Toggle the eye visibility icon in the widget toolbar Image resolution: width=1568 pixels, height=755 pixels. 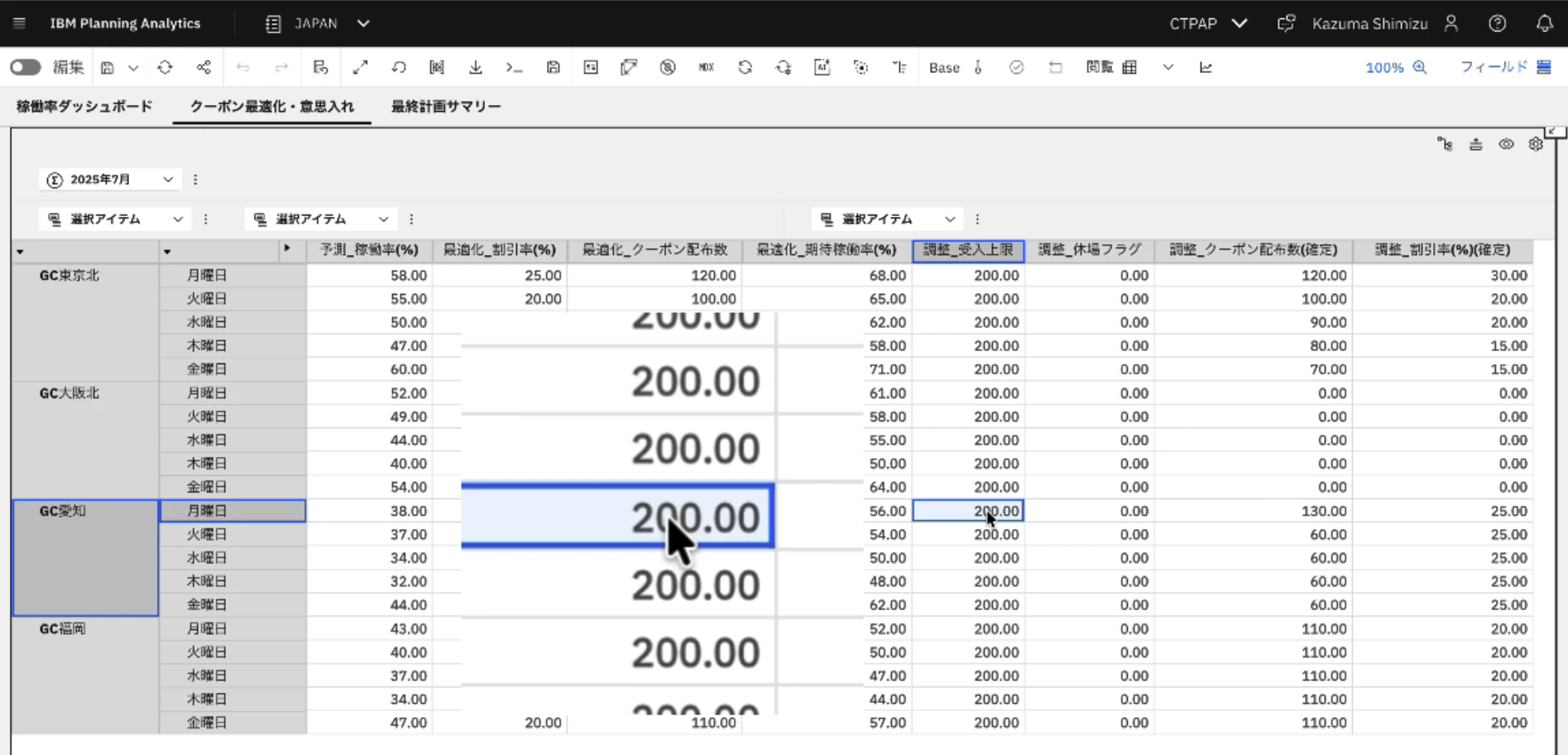(1506, 144)
